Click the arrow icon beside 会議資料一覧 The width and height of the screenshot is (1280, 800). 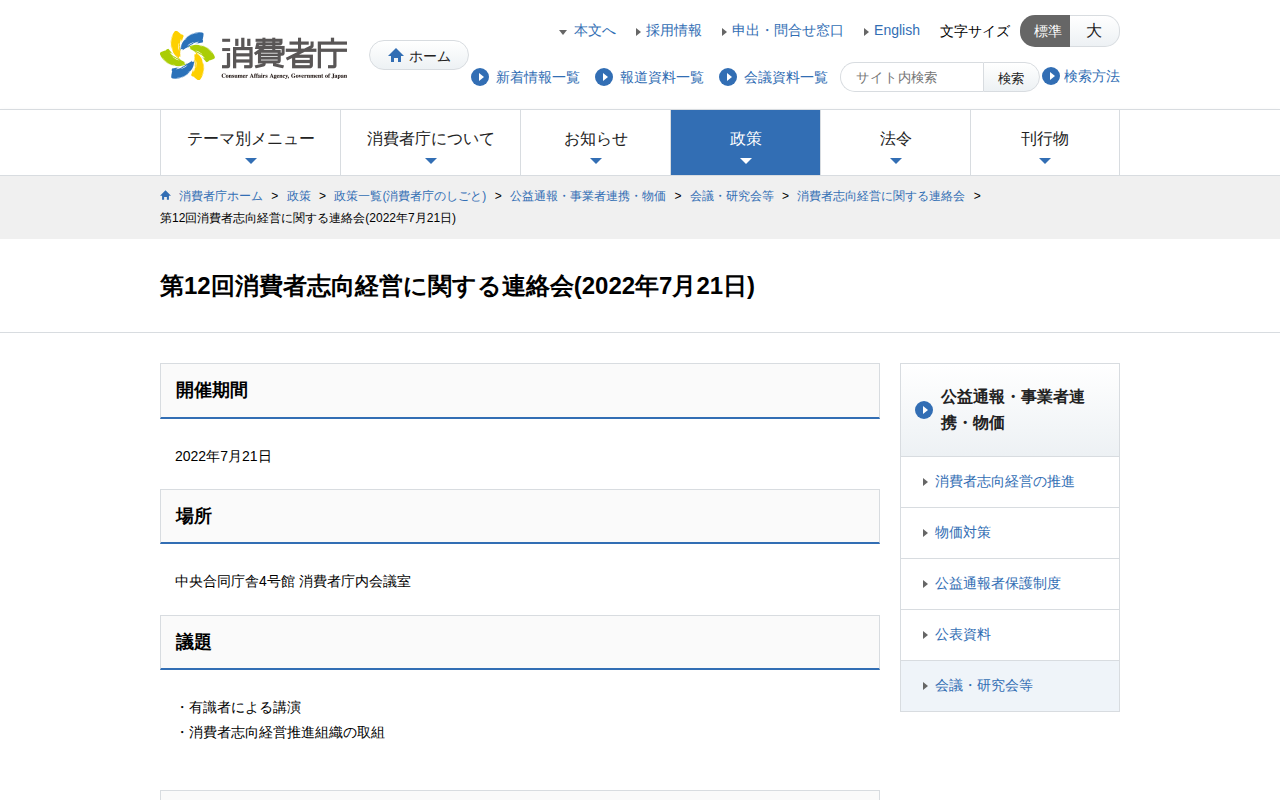728,77
